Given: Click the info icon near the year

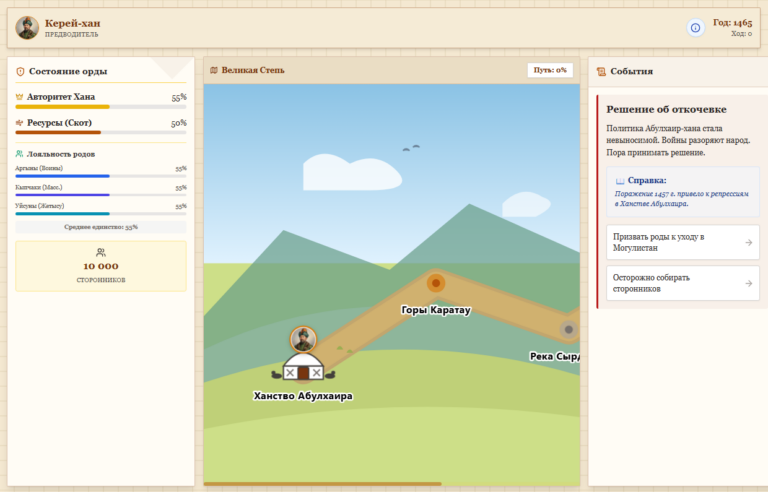Looking at the screenshot, I should point(695,28).
